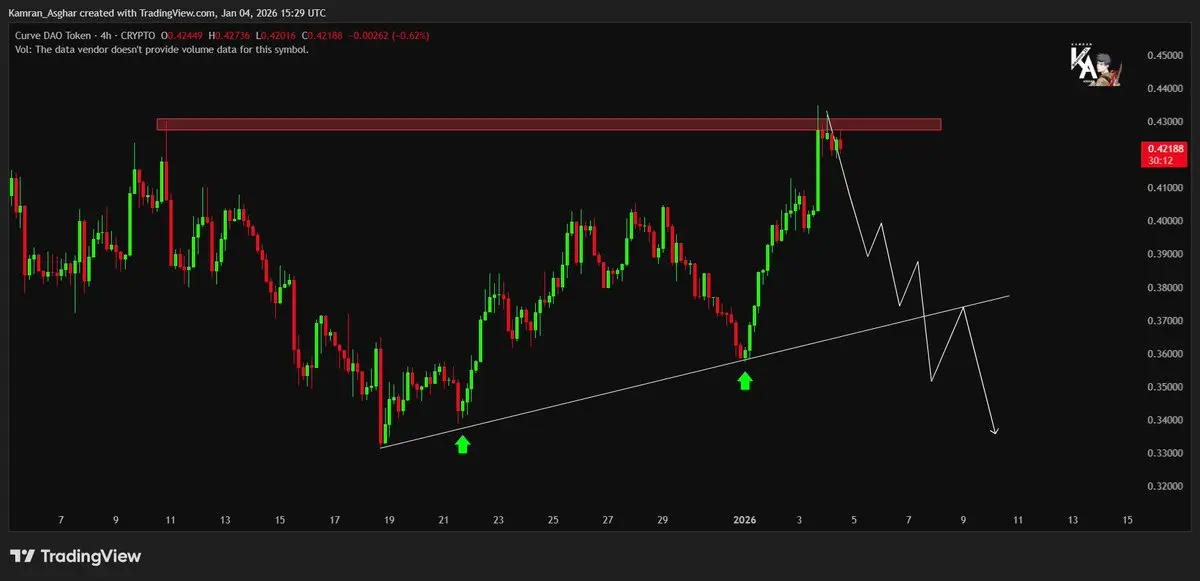The height and width of the screenshot is (581, 1200).
Task: Click the 0.40000 price axis label
Action: tap(1165, 221)
